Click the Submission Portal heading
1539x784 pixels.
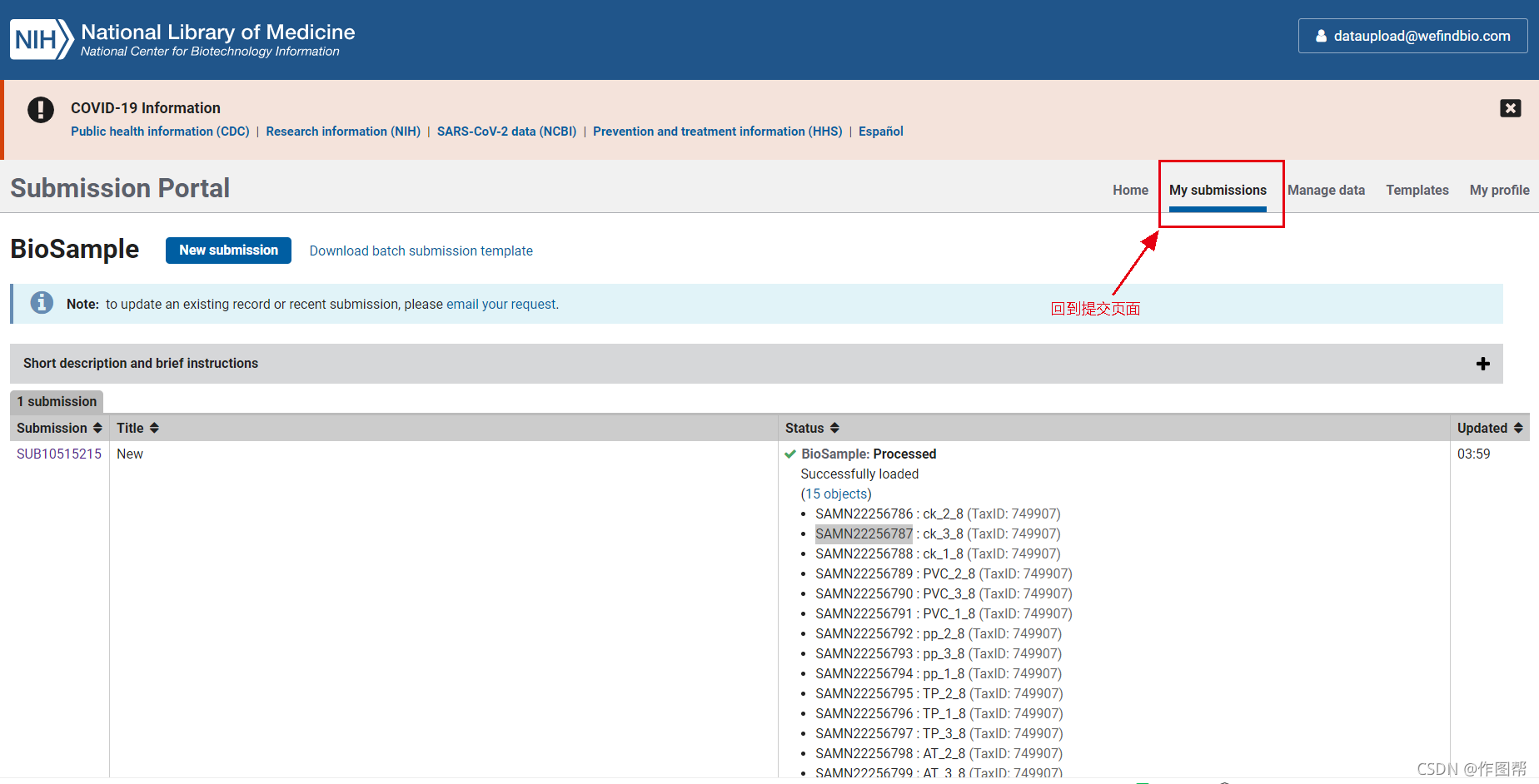point(120,188)
